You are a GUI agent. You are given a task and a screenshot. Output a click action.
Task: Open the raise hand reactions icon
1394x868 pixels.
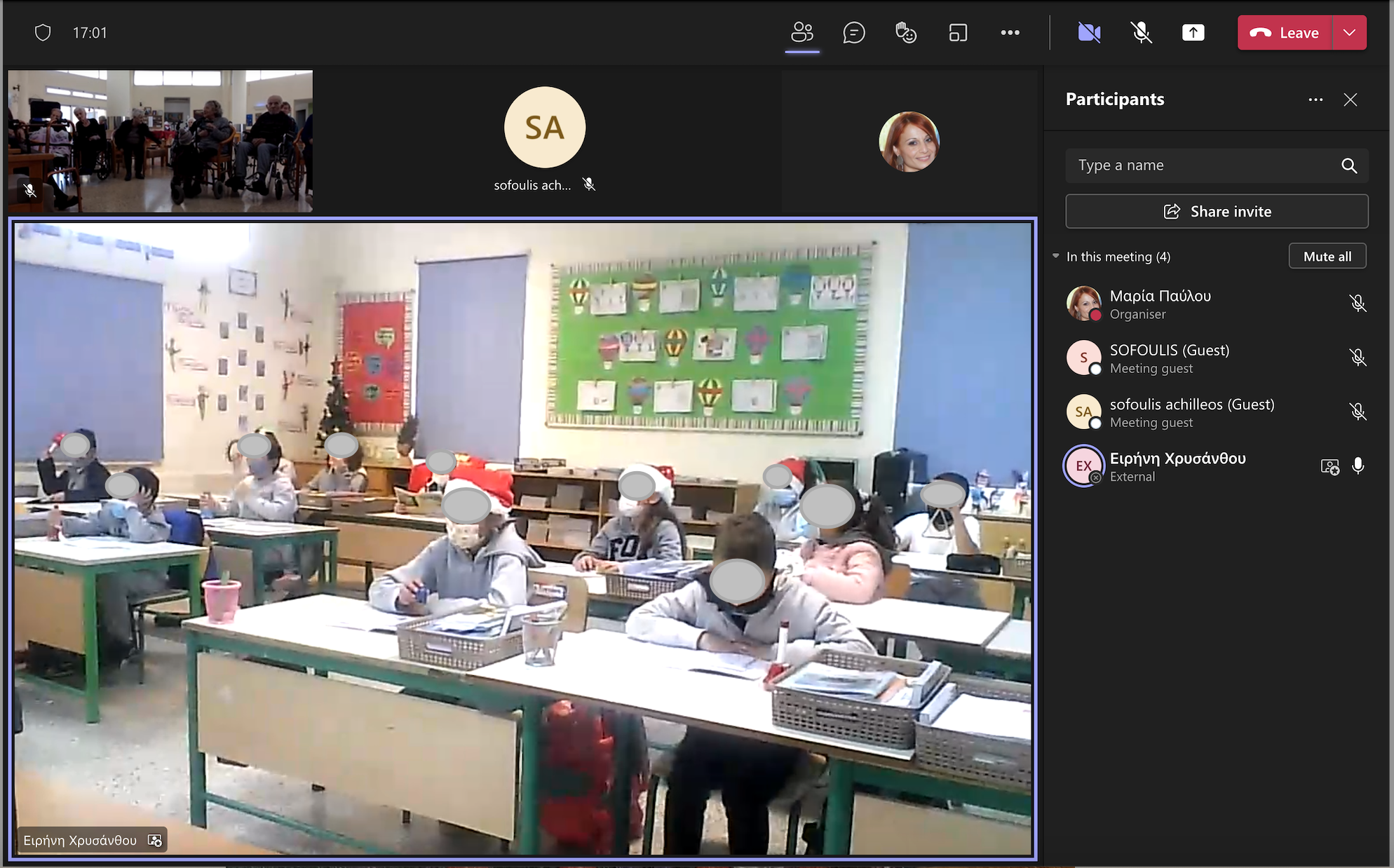[x=905, y=32]
